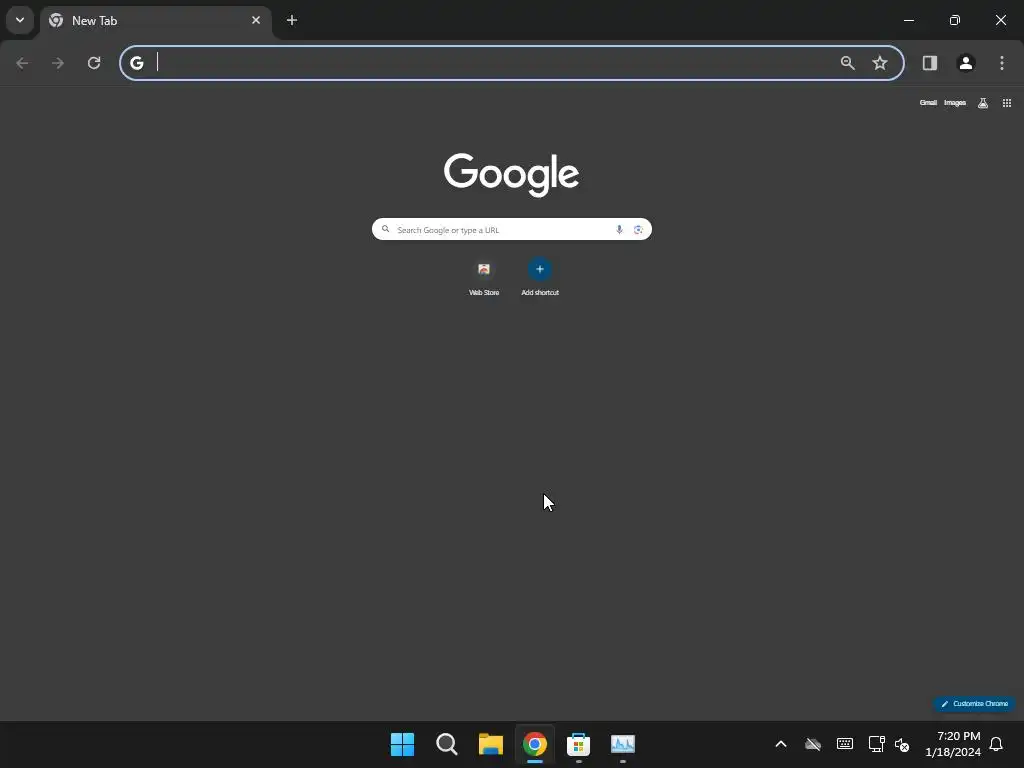Click the Google icon in address bar
The width and height of the screenshot is (1024, 768).
click(136, 63)
